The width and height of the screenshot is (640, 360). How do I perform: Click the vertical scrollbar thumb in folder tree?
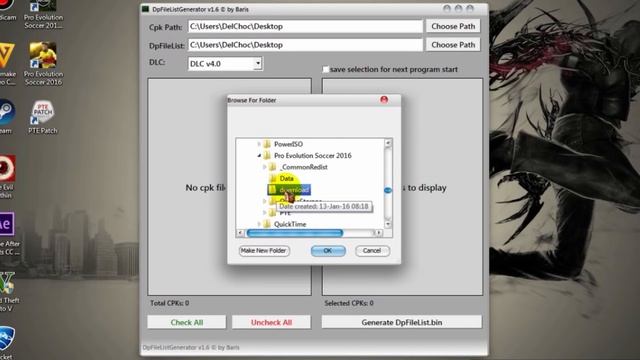388,190
